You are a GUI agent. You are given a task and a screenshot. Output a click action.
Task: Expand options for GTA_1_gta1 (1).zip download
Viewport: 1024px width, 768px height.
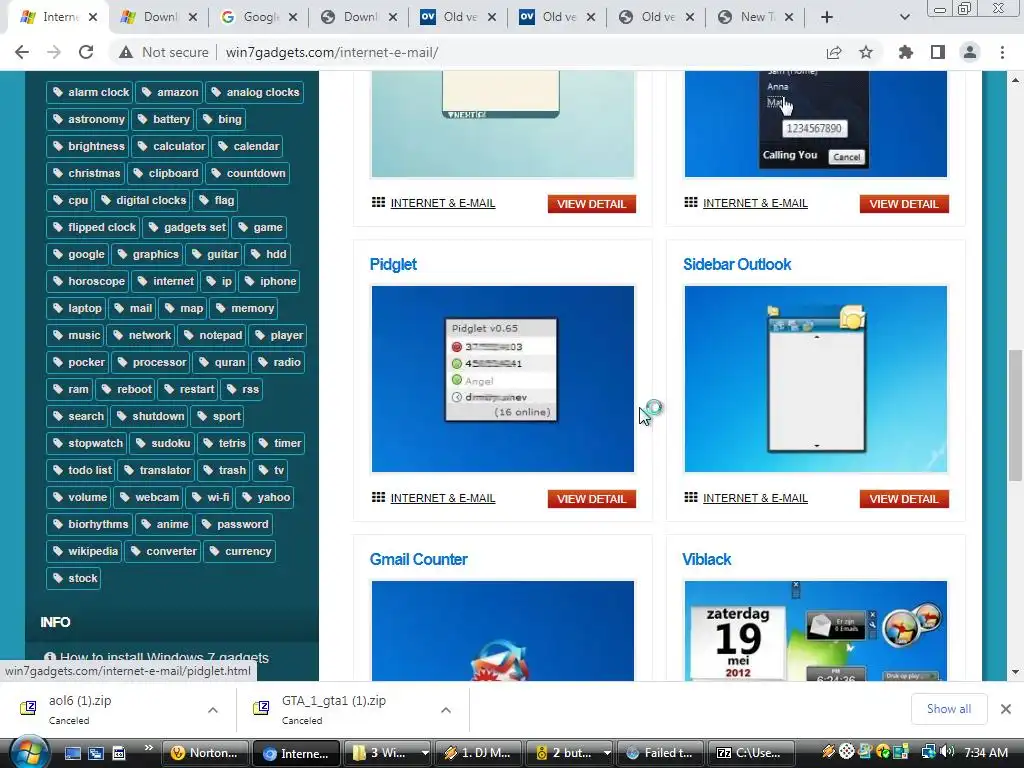(446, 710)
